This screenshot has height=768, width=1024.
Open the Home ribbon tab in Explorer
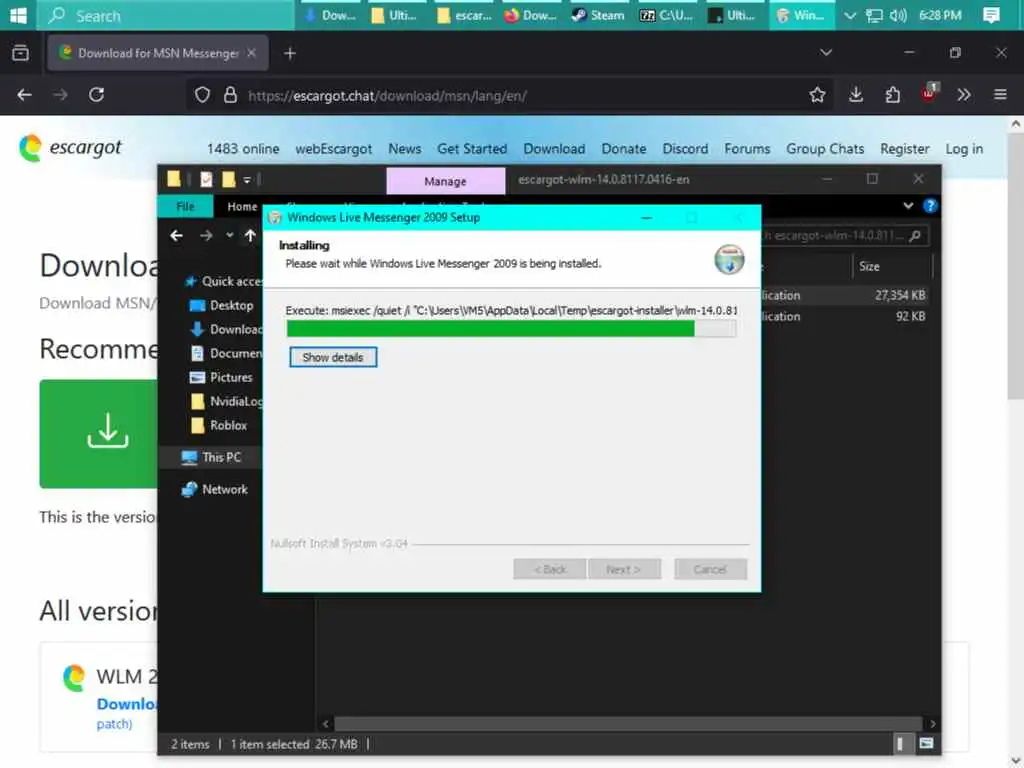(x=242, y=206)
